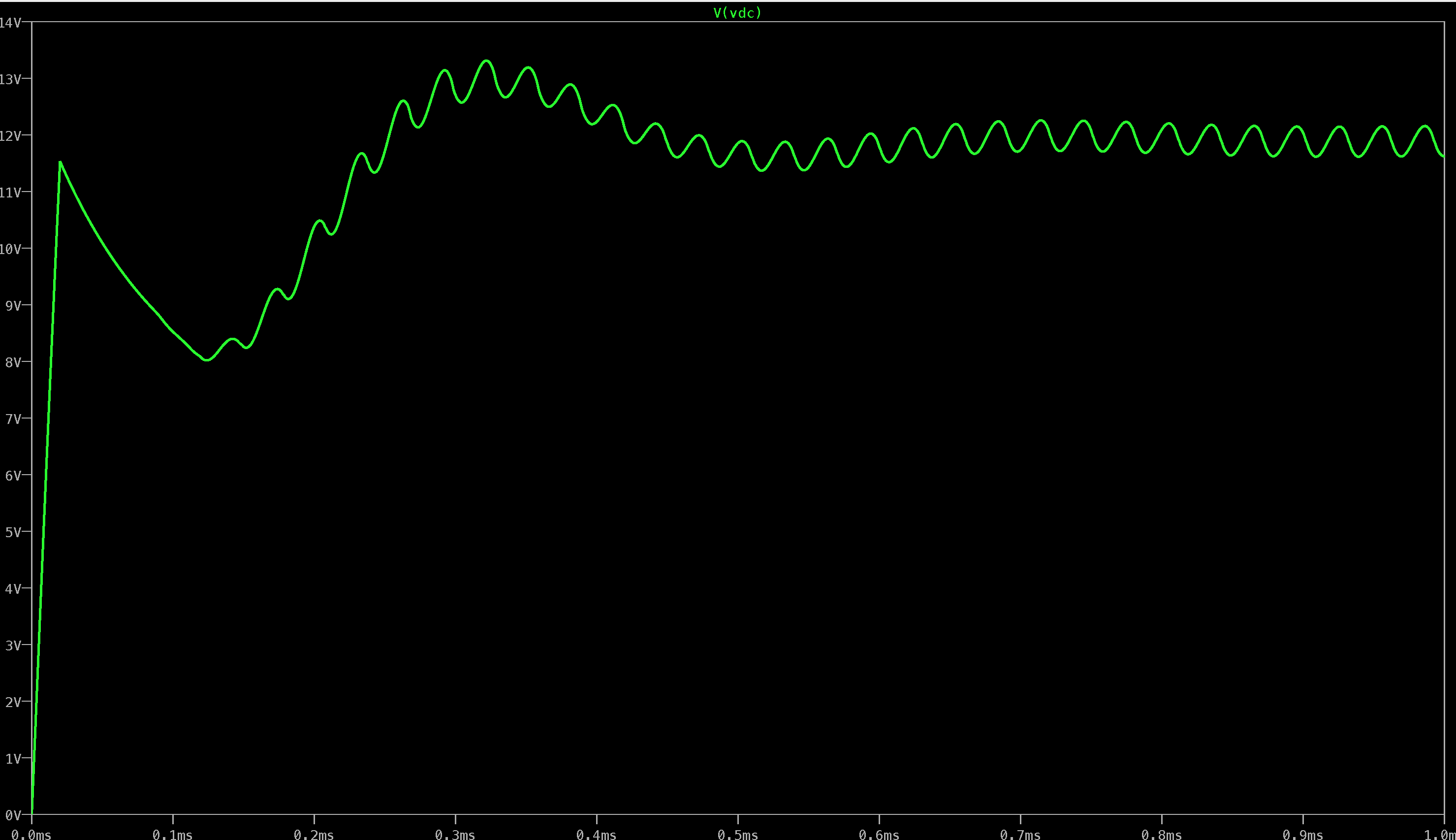This screenshot has height=840, width=1456.
Task: Click the 11V vertical axis label
Action: click(x=10, y=192)
